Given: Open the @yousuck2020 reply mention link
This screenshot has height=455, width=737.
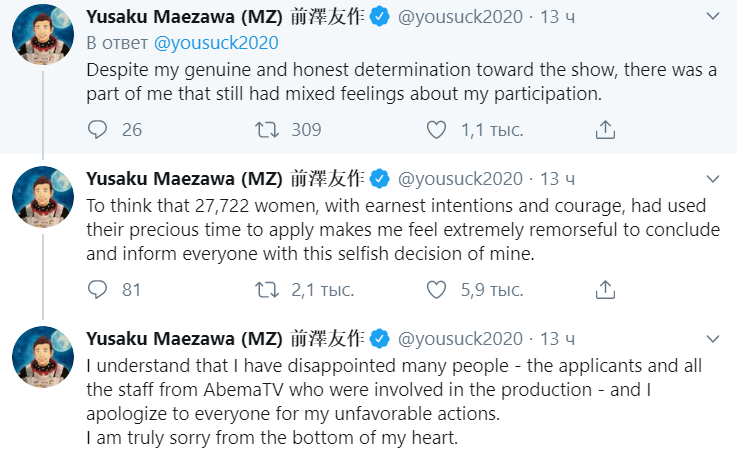Looking at the screenshot, I should coord(216,43).
